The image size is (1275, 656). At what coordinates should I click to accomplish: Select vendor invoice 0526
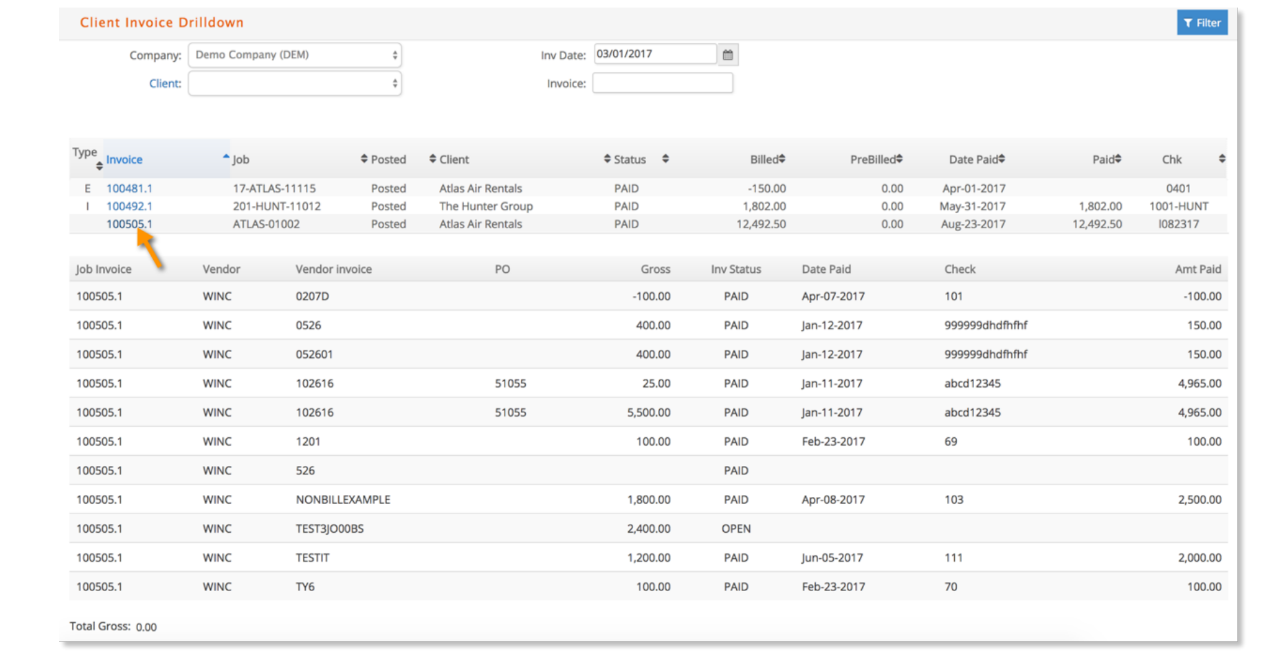click(308, 325)
